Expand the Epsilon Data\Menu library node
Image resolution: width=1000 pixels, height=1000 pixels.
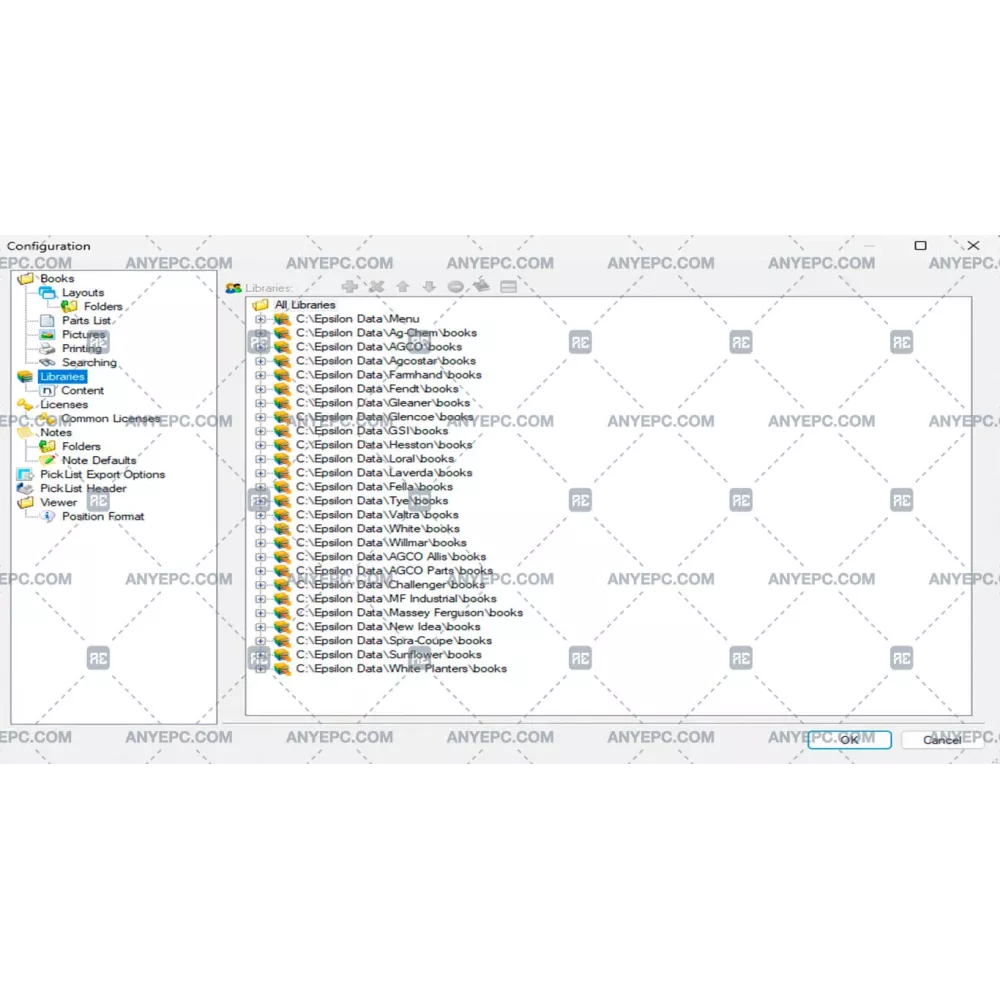[x=260, y=319]
